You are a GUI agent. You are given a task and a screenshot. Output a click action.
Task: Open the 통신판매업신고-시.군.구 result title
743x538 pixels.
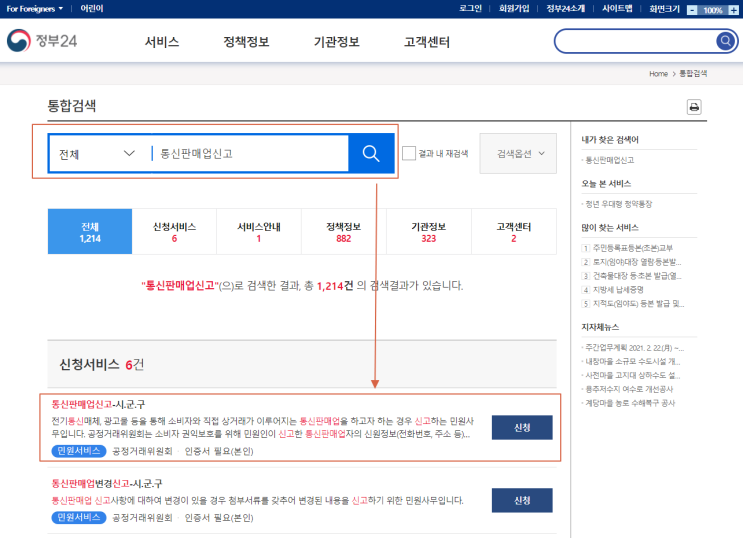(98, 404)
